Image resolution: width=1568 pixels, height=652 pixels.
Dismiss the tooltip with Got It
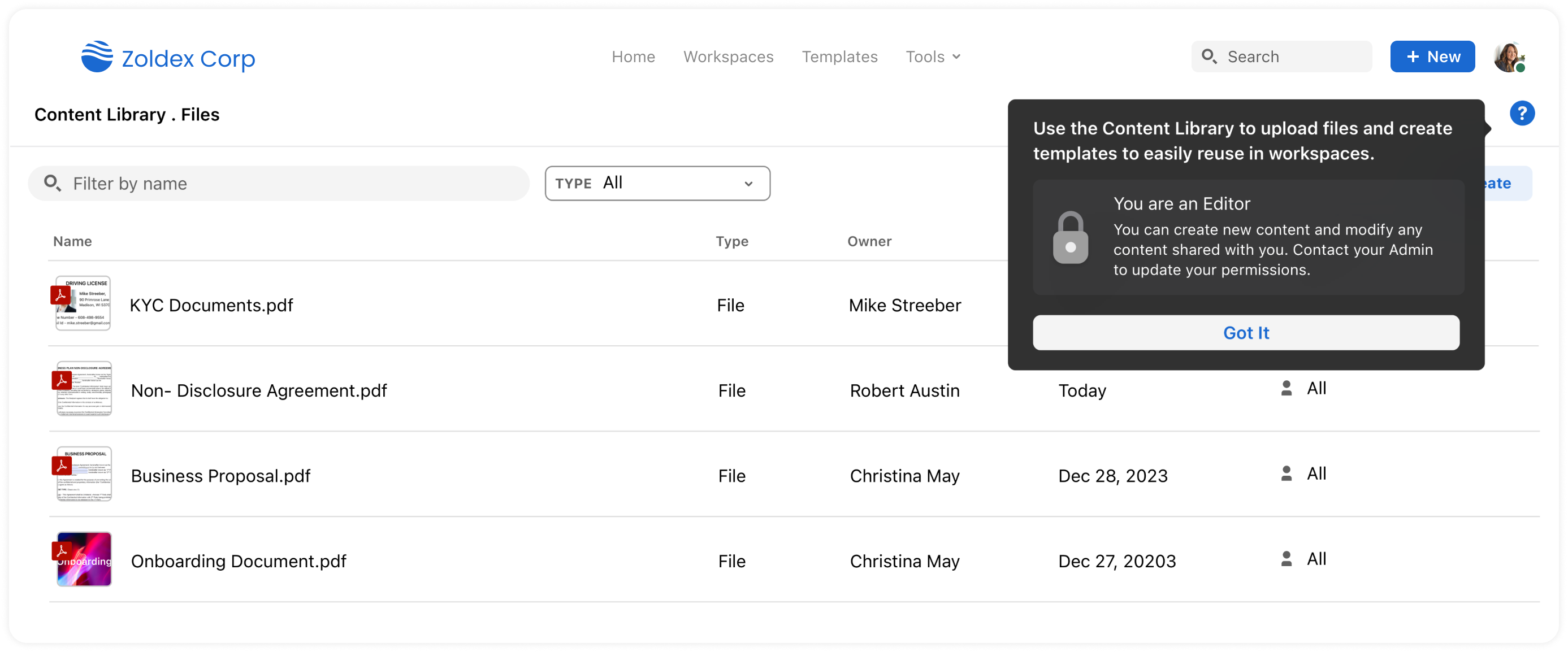[x=1245, y=333]
